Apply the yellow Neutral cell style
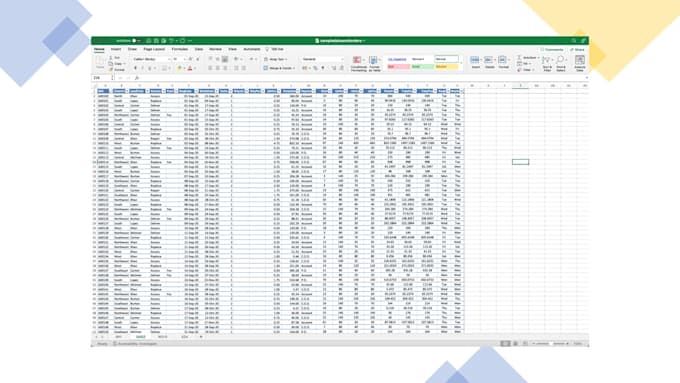This screenshot has height=383, width=680. pyautogui.click(x=446, y=67)
